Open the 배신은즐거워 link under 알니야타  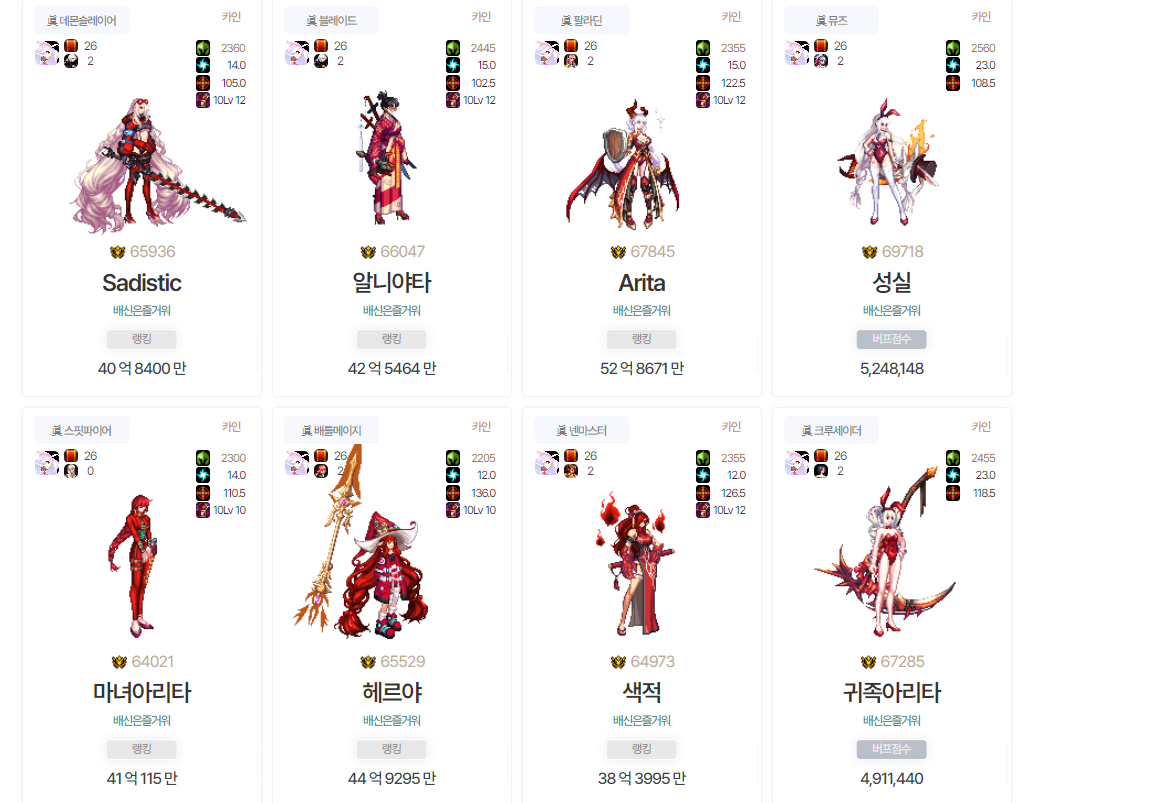point(392,311)
